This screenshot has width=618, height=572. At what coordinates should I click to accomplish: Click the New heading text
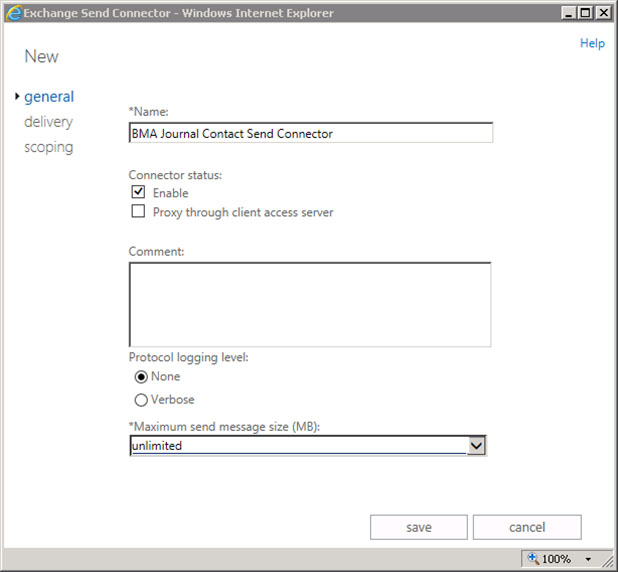pyautogui.click(x=41, y=56)
